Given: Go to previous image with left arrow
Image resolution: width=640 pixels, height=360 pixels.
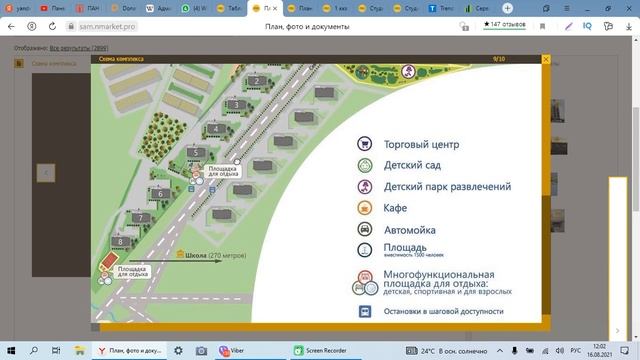Looking at the screenshot, I should click(46, 173).
